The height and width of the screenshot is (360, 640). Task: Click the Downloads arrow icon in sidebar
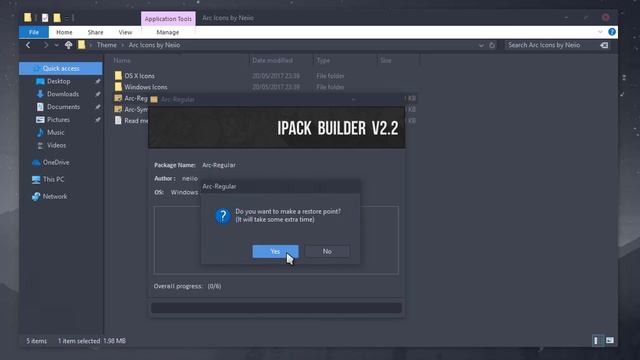tap(40, 94)
